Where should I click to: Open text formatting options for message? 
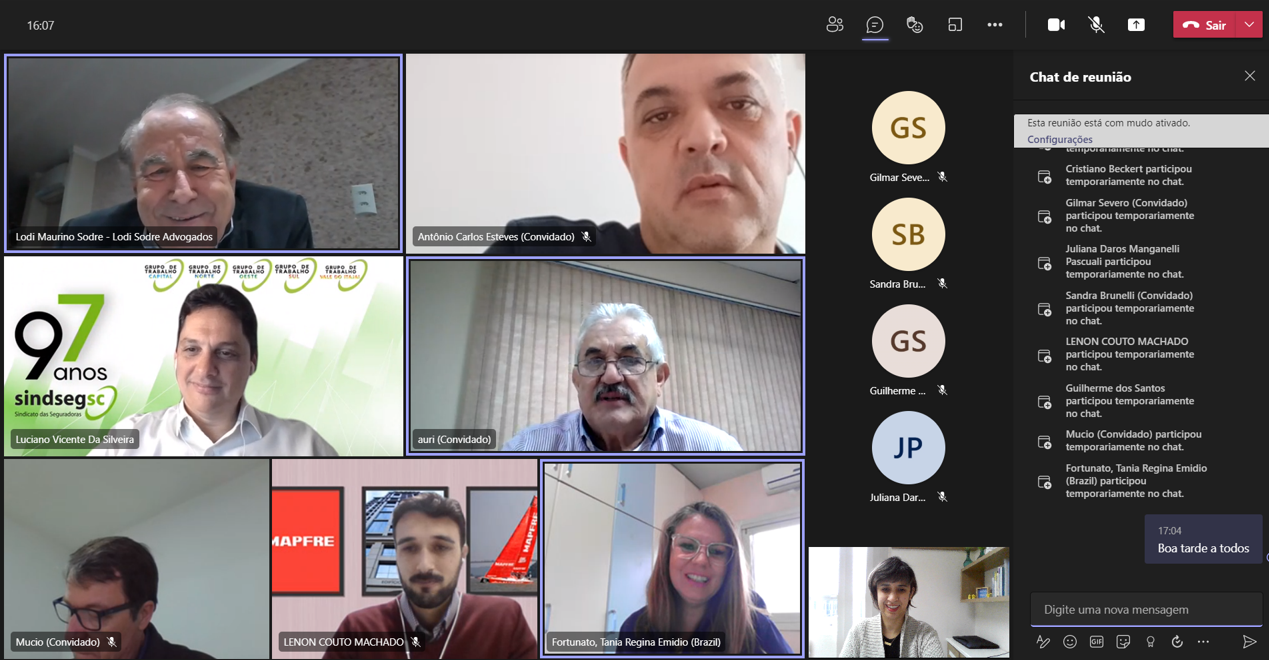1043,642
